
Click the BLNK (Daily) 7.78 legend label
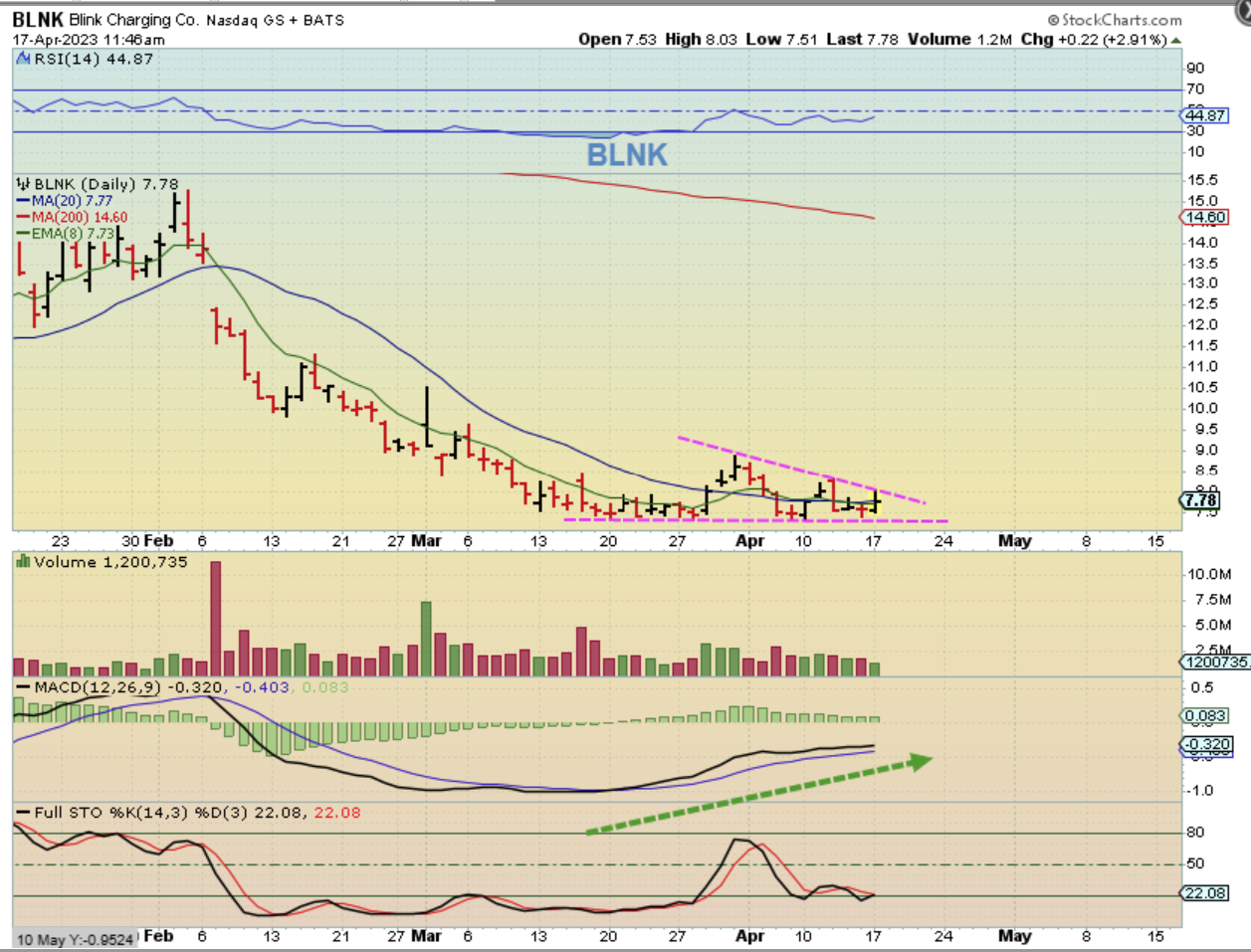tap(105, 184)
